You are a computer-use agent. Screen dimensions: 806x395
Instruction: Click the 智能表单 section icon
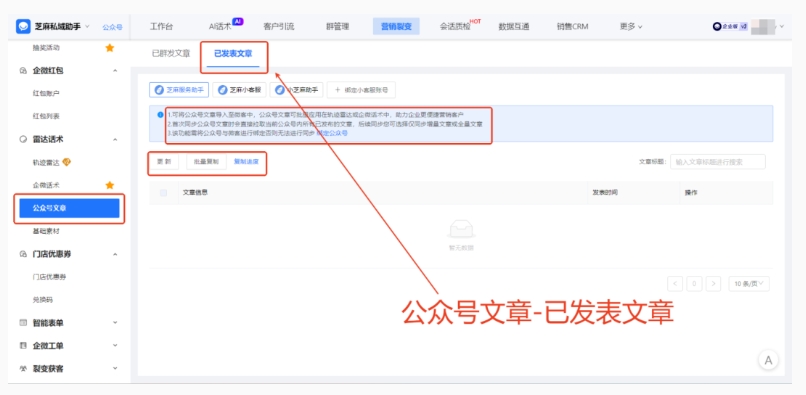click(23, 323)
